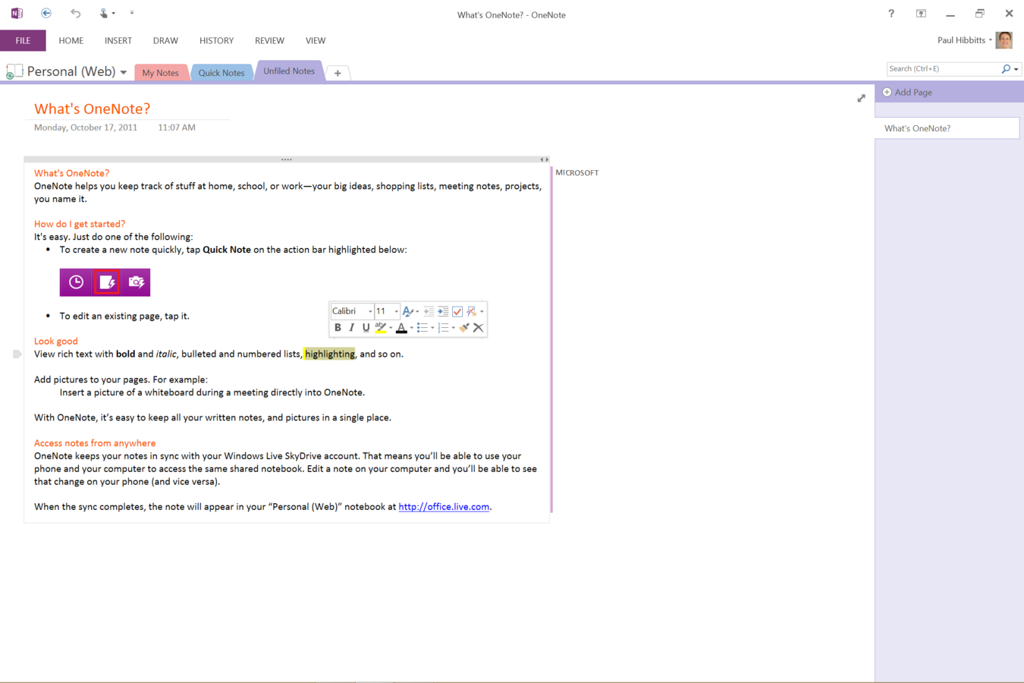
Task: Undo the last action
Action: (x=76, y=13)
